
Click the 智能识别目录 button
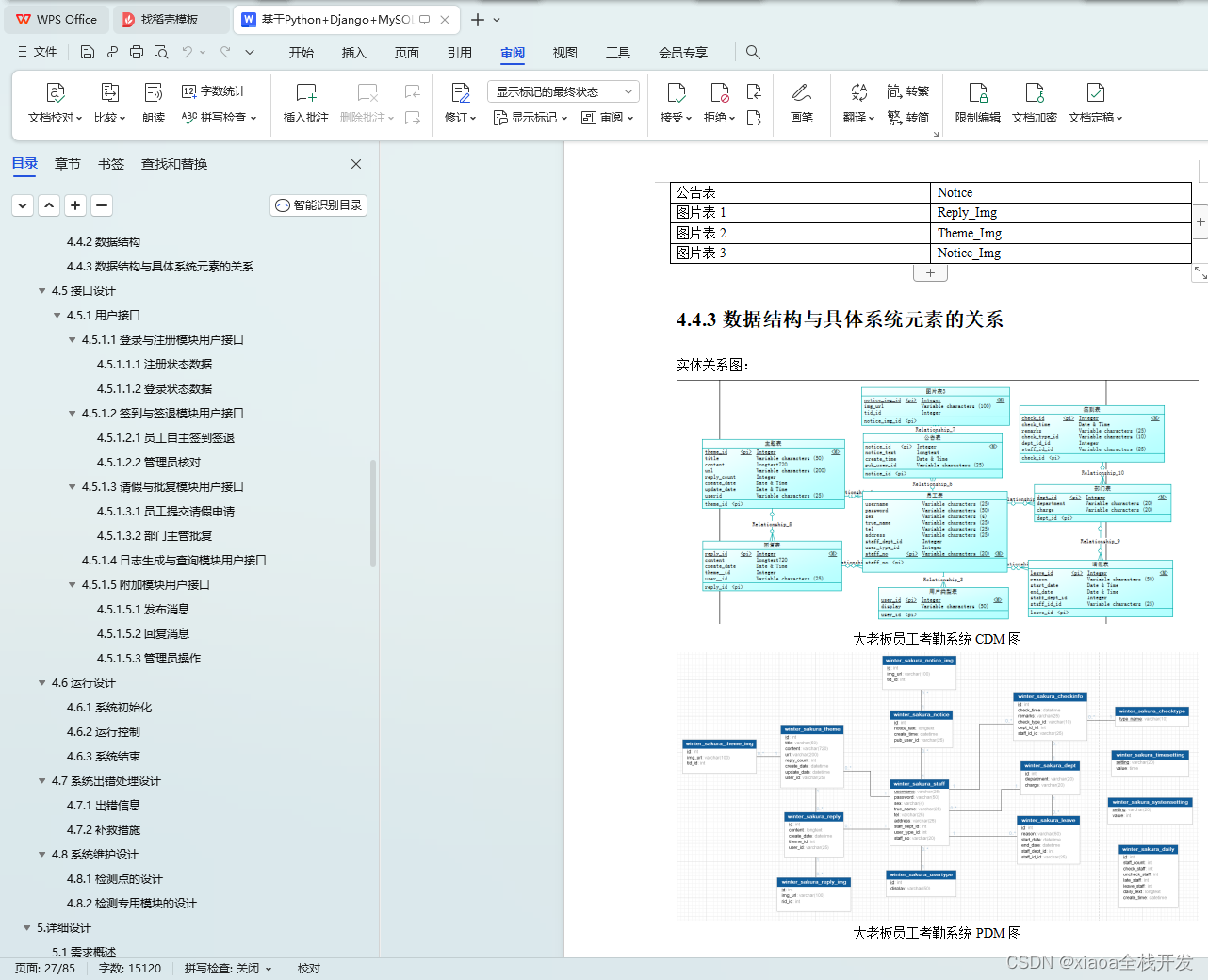(x=318, y=205)
